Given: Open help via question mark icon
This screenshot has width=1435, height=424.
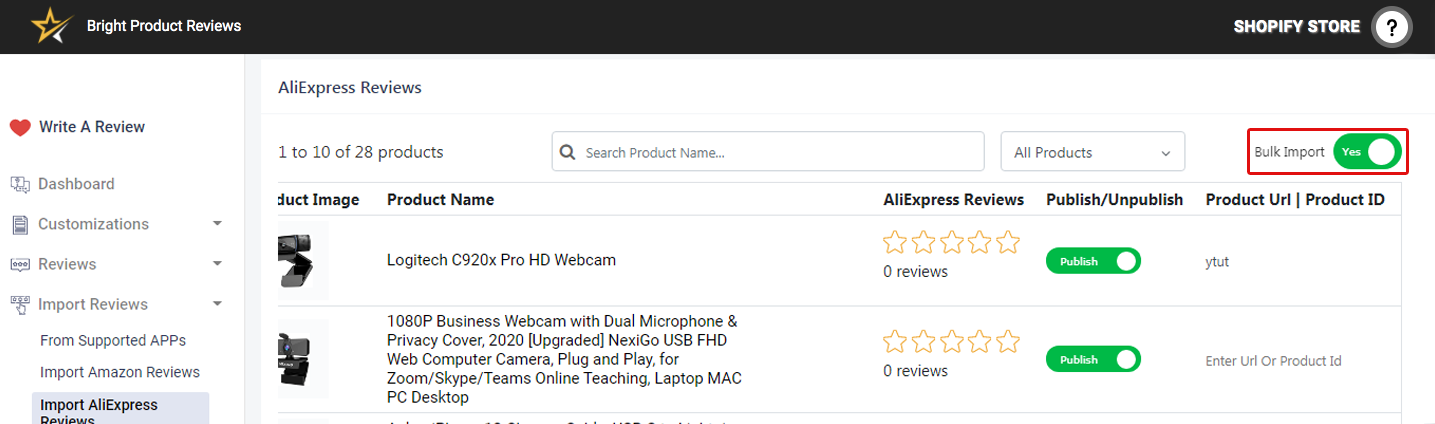Looking at the screenshot, I should 1391,27.
